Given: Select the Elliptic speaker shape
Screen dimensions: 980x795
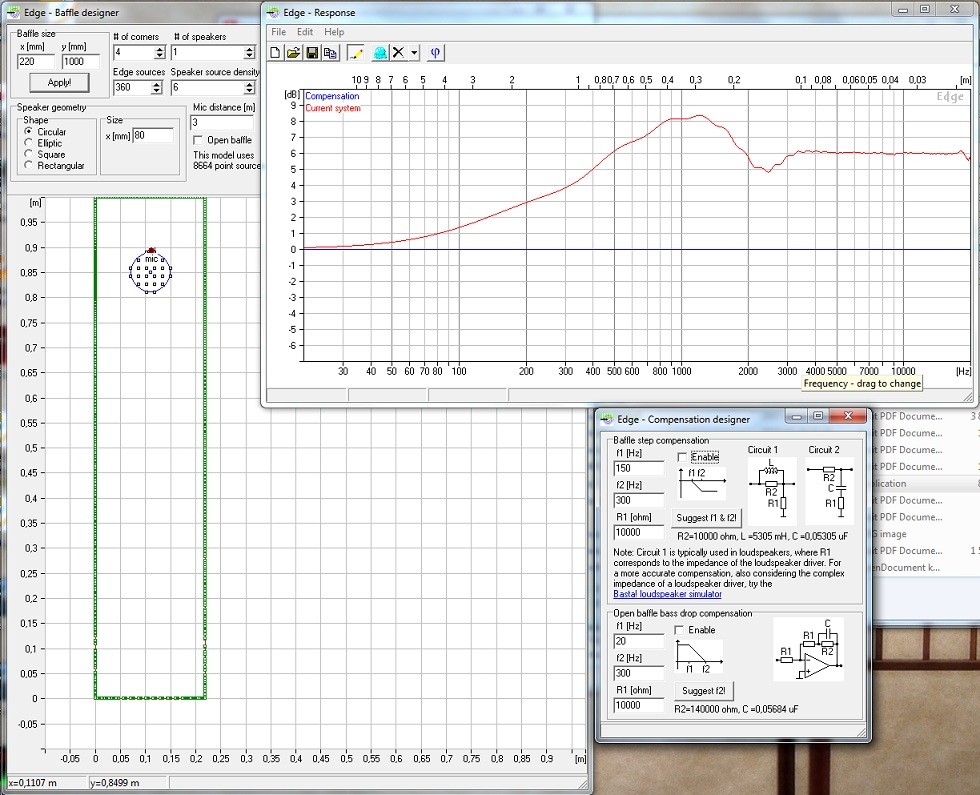Looking at the screenshot, I should pyautogui.click(x=29, y=143).
